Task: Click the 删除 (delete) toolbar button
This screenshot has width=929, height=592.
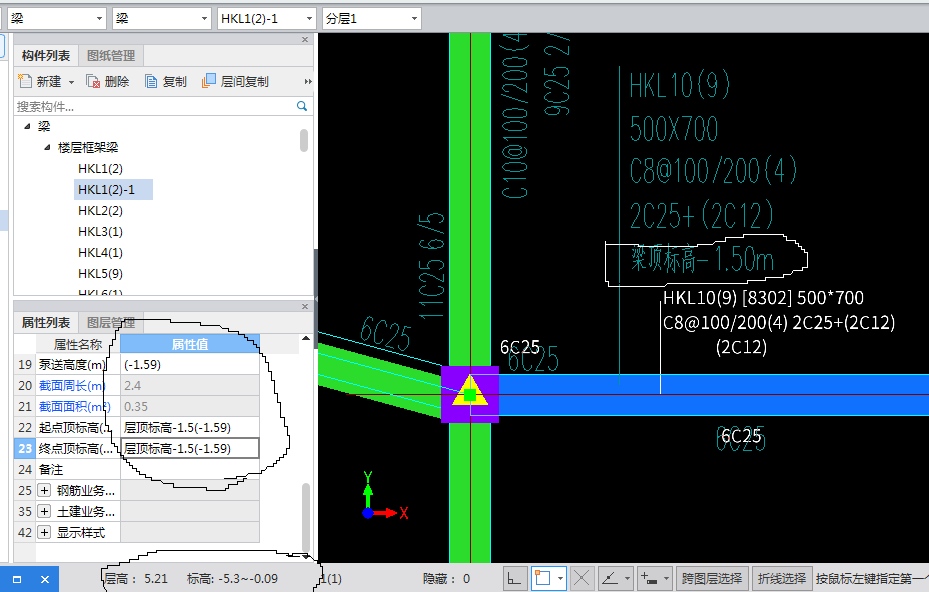Action: pyautogui.click(x=108, y=82)
